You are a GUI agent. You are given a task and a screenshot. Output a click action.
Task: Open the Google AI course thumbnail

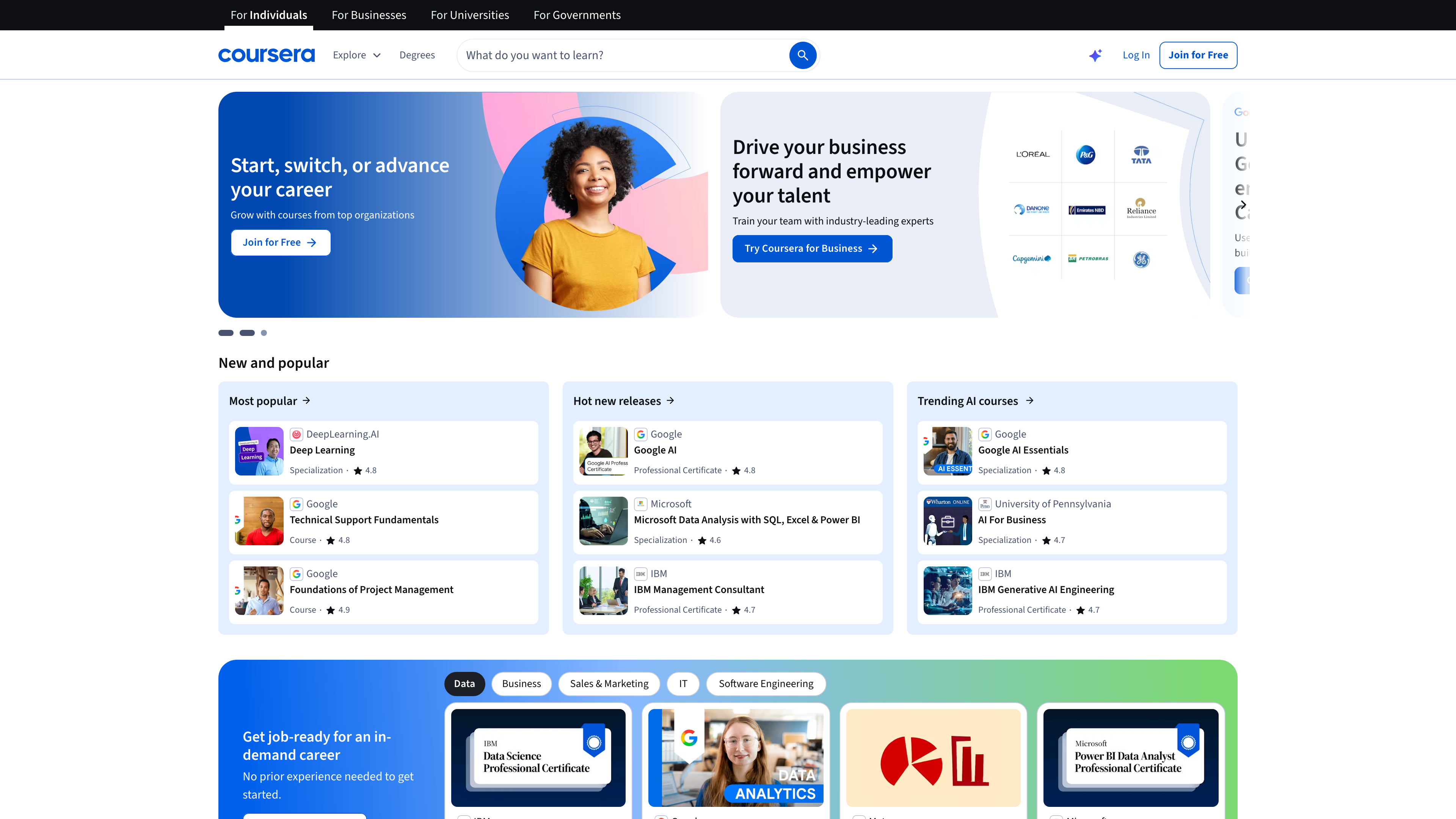pyautogui.click(x=603, y=451)
